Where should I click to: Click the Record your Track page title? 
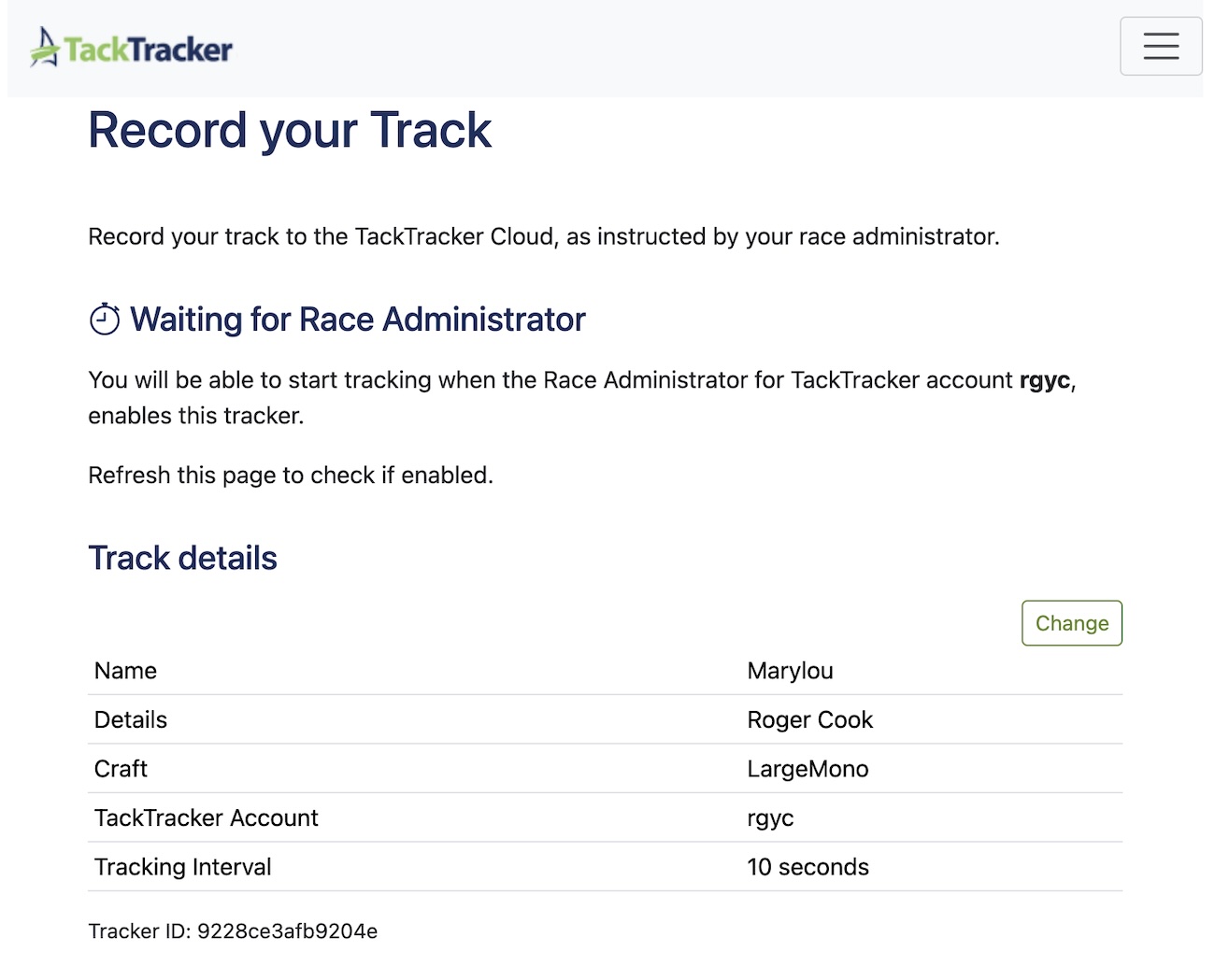point(290,131)
